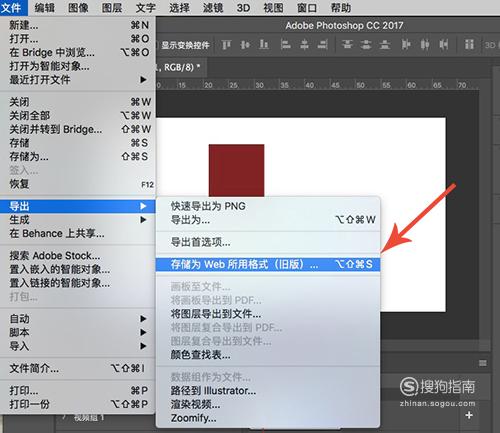
Task: Choose 打开为智能对象... menu item
Action: click(78, 66)
